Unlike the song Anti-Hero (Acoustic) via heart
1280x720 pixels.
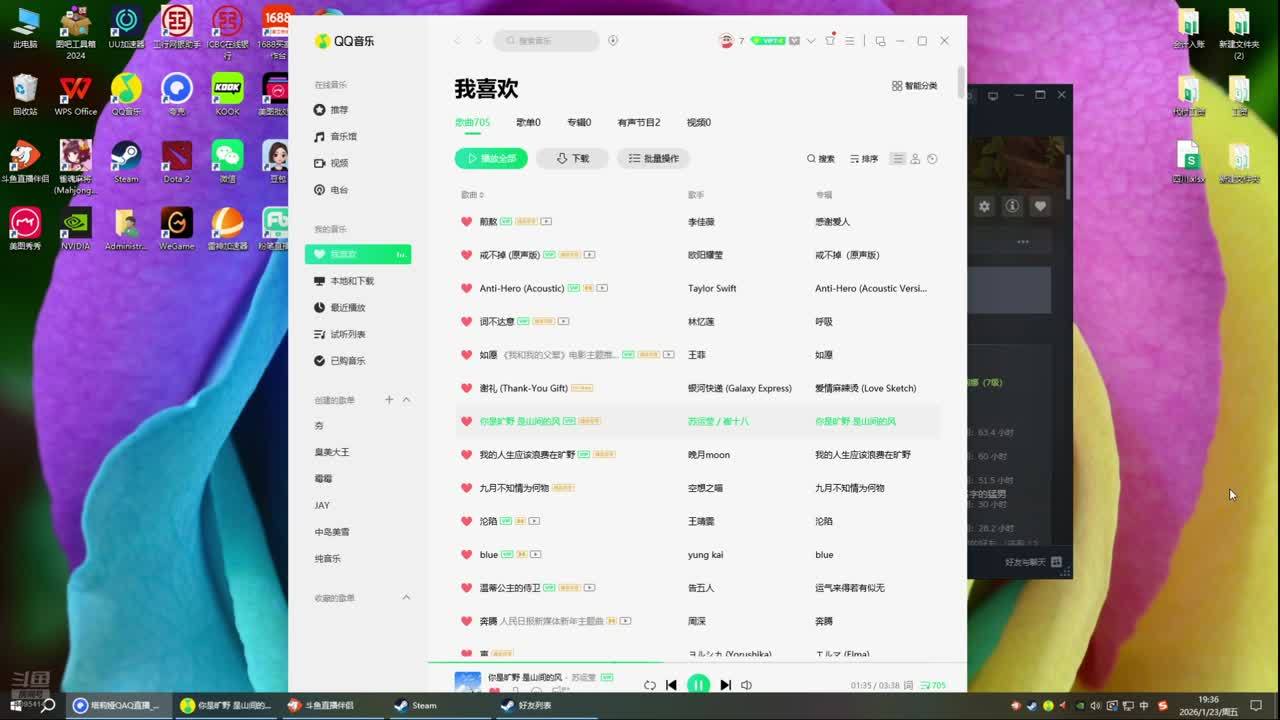(x=466, y=288)
